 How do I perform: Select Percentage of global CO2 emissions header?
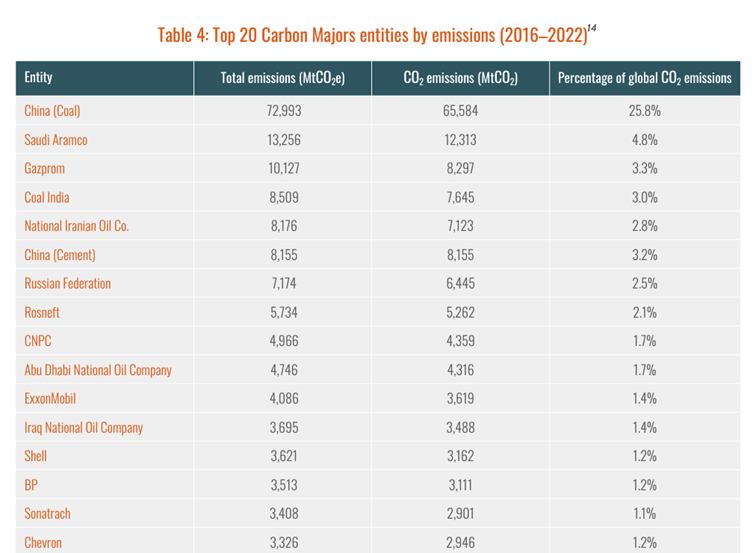tap(644, 78)
